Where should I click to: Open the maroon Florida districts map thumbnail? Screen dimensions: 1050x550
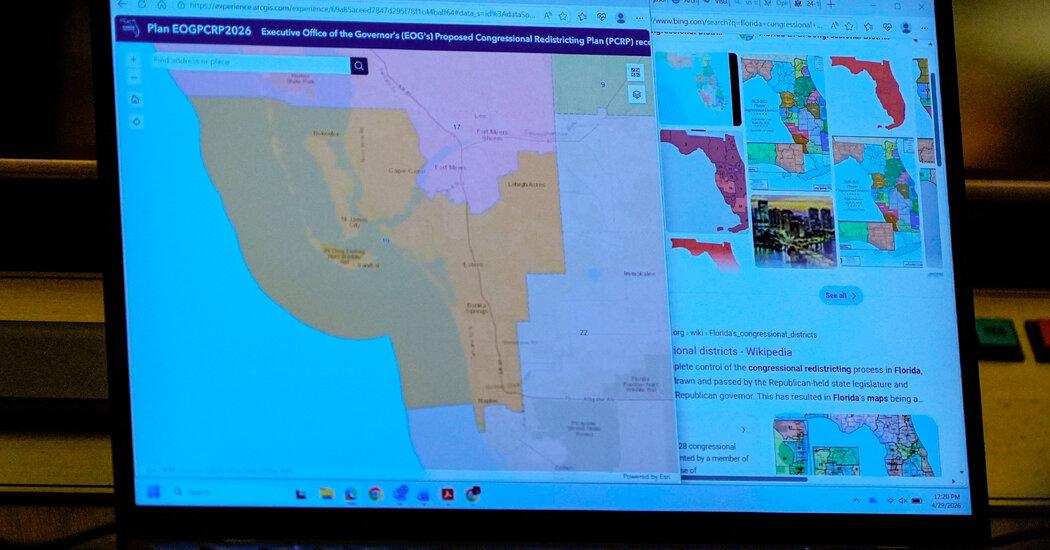pyautogui.click(x=703, y=181)
